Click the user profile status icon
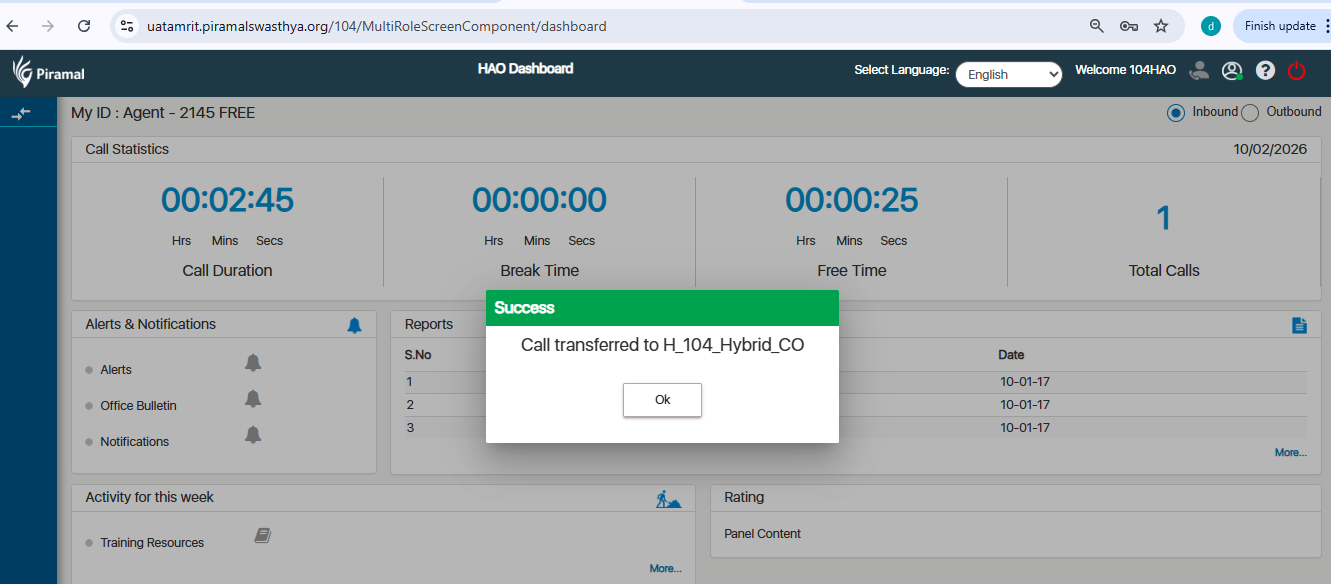The width and height of the screenshot is (1331, 584). pos(1232,71)
